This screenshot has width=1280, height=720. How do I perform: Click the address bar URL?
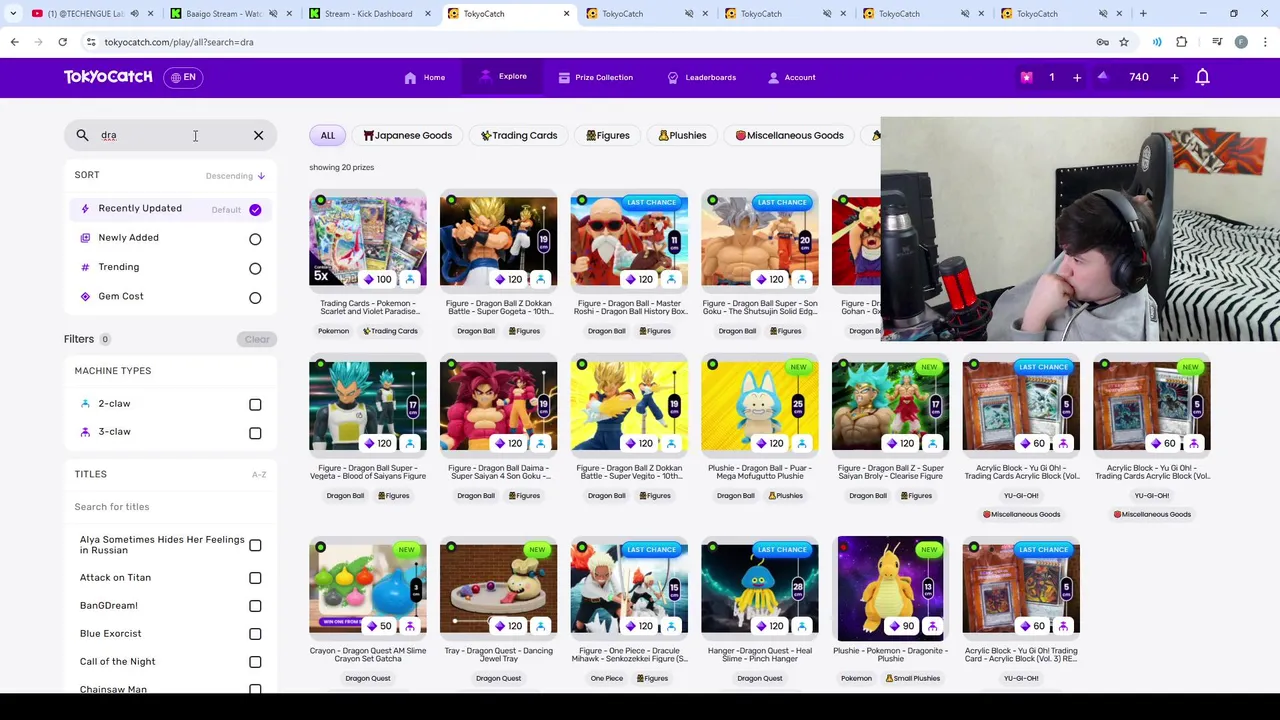tap(178, 42)
